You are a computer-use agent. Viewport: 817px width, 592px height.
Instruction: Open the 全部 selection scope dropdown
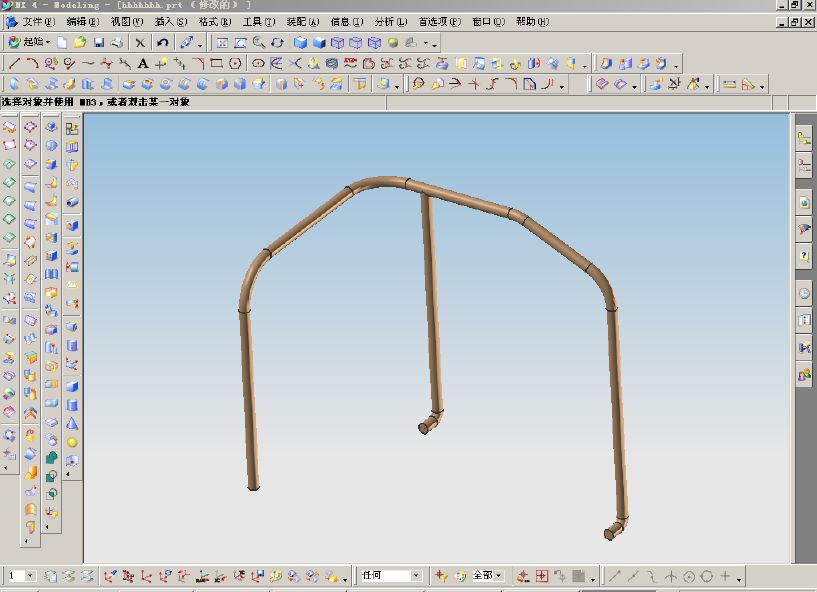pos(498,576)
